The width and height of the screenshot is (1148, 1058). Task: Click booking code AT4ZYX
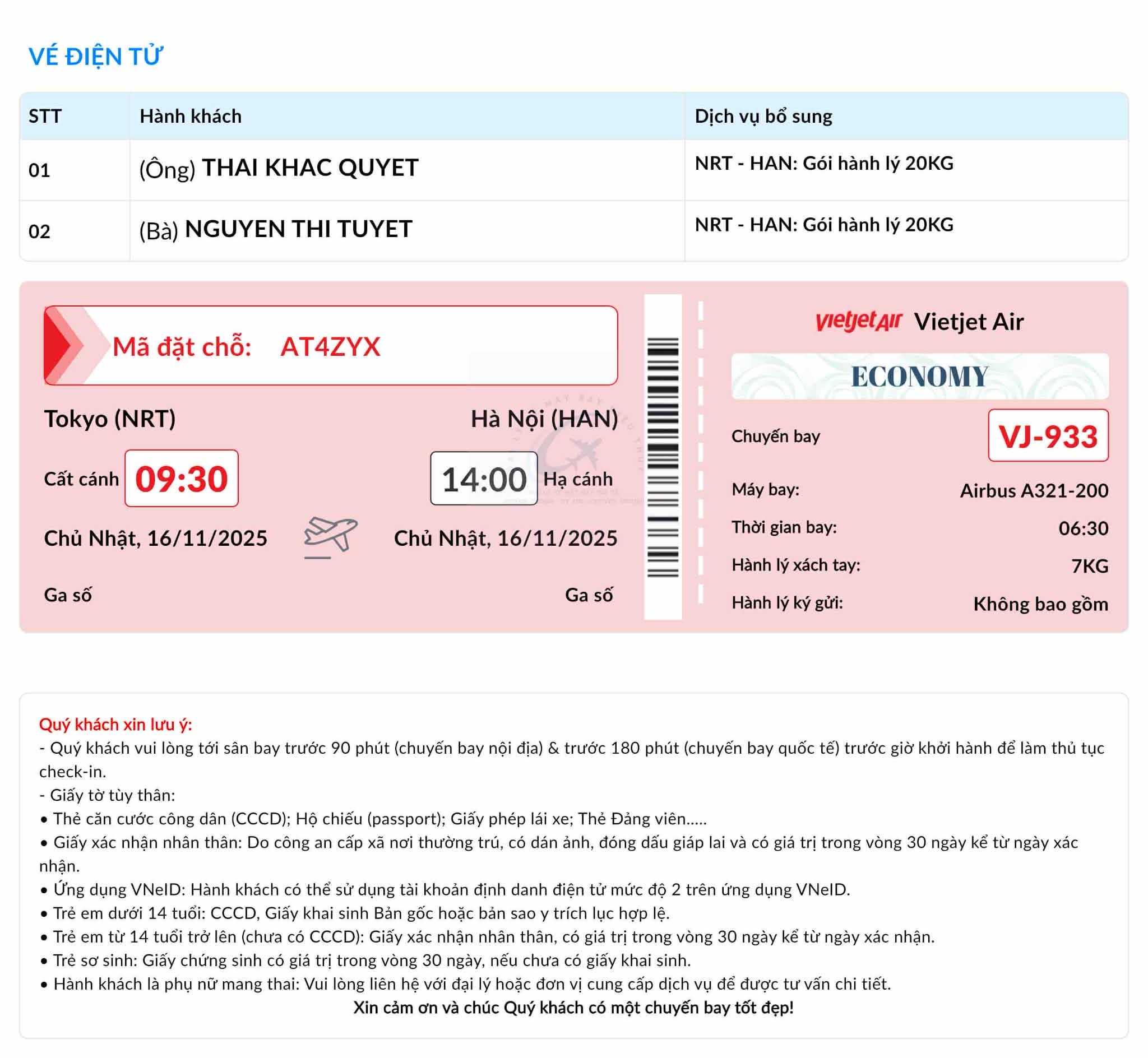coord(330,346)
